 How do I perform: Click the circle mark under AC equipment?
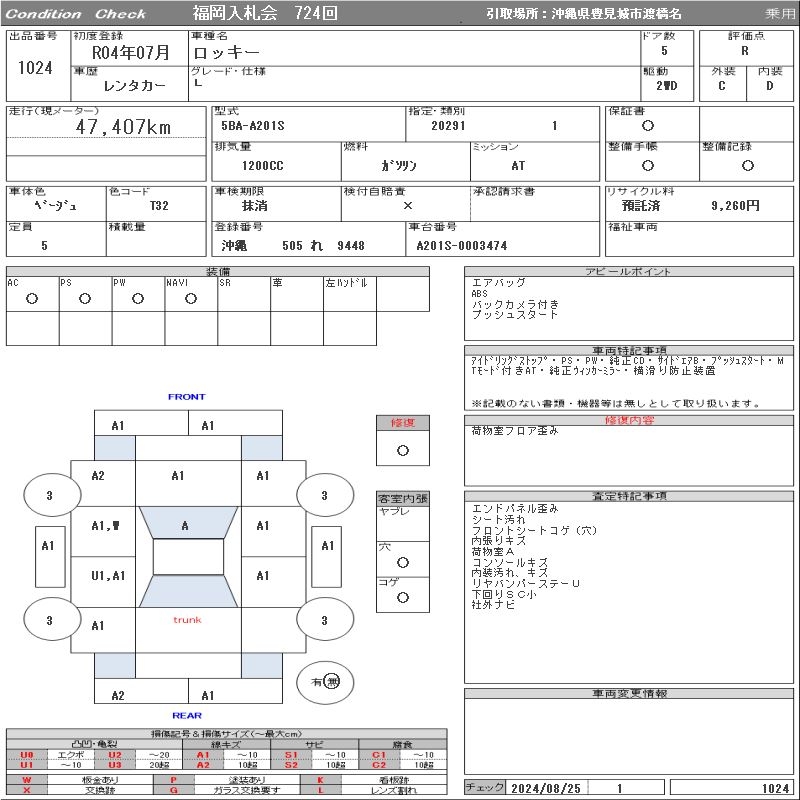point(32,298)
